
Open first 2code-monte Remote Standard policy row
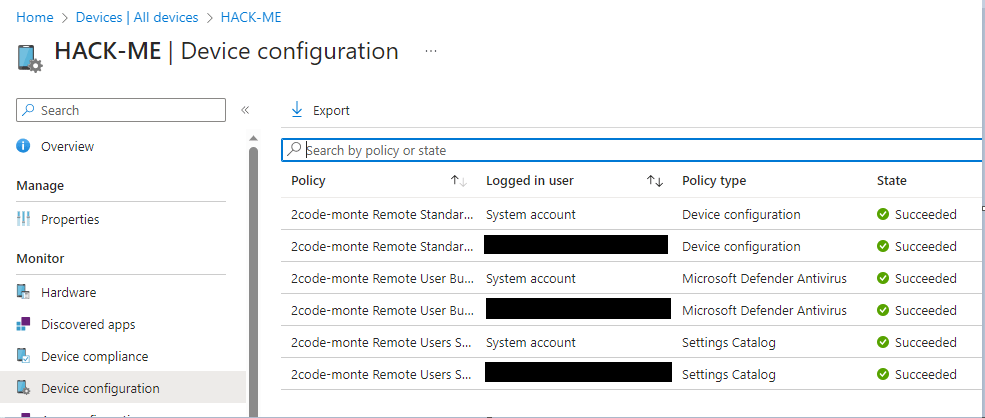click(x=381, y=214)
